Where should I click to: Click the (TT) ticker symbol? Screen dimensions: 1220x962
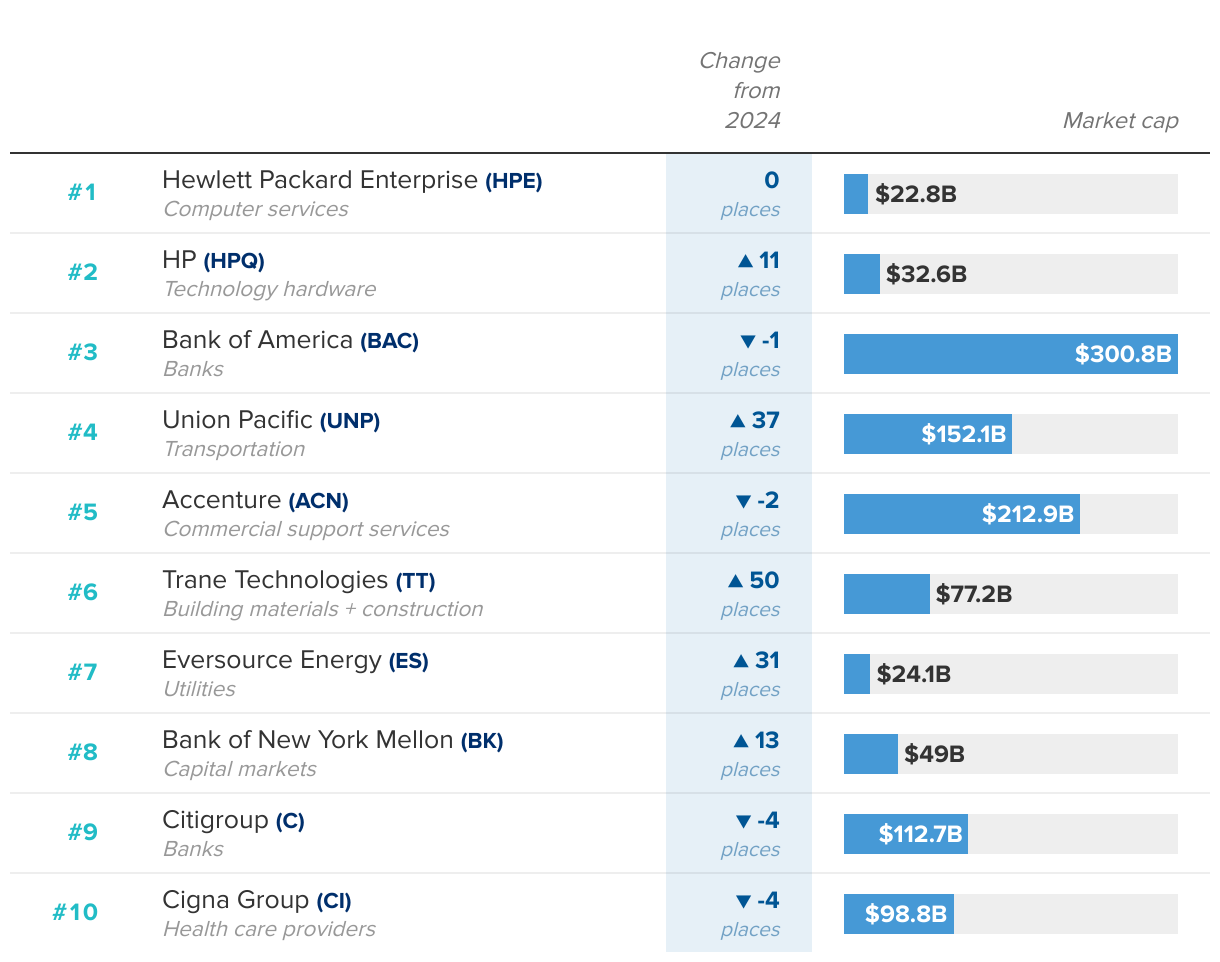coord(416,581)
